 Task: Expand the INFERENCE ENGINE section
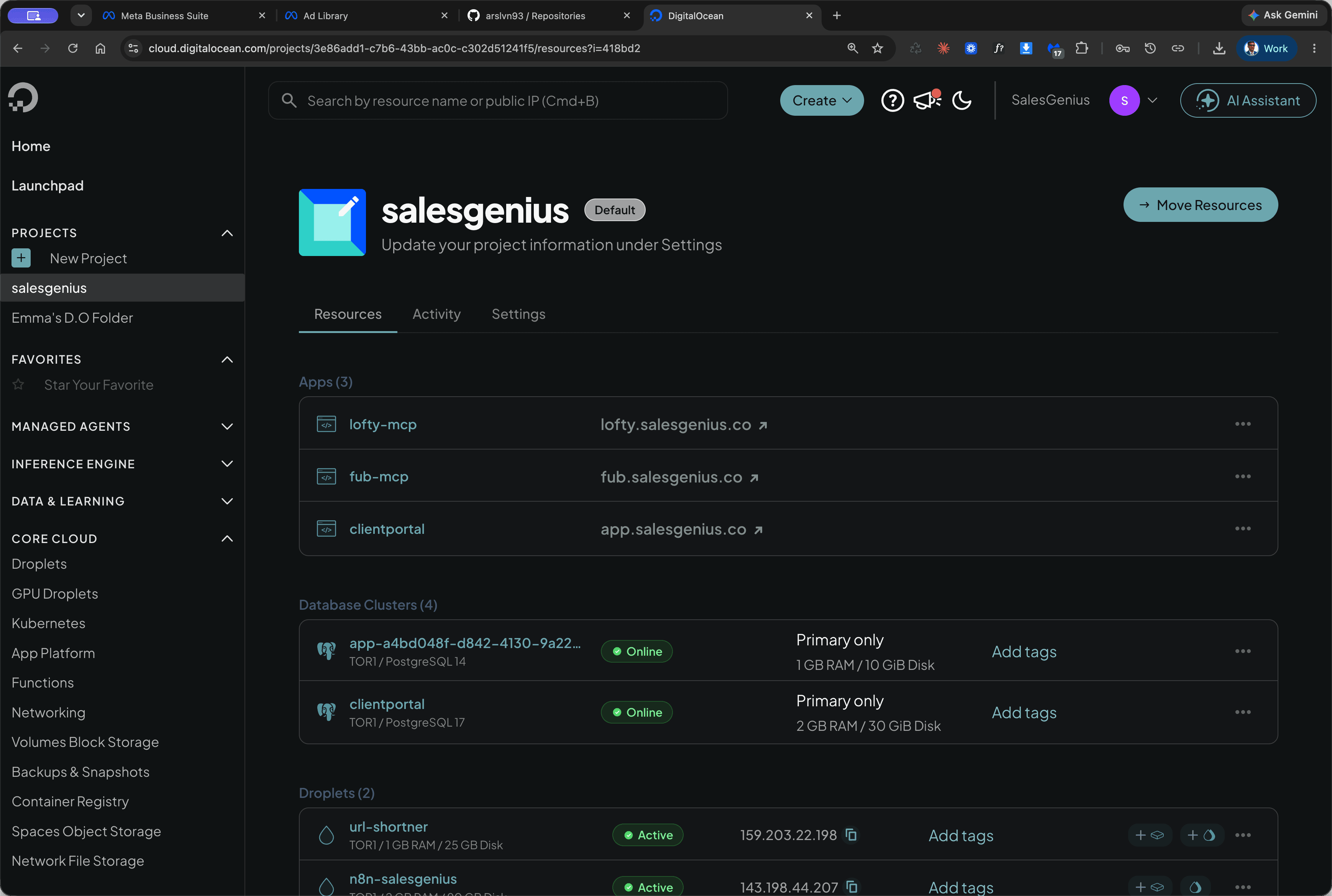[x=227, y=463]
